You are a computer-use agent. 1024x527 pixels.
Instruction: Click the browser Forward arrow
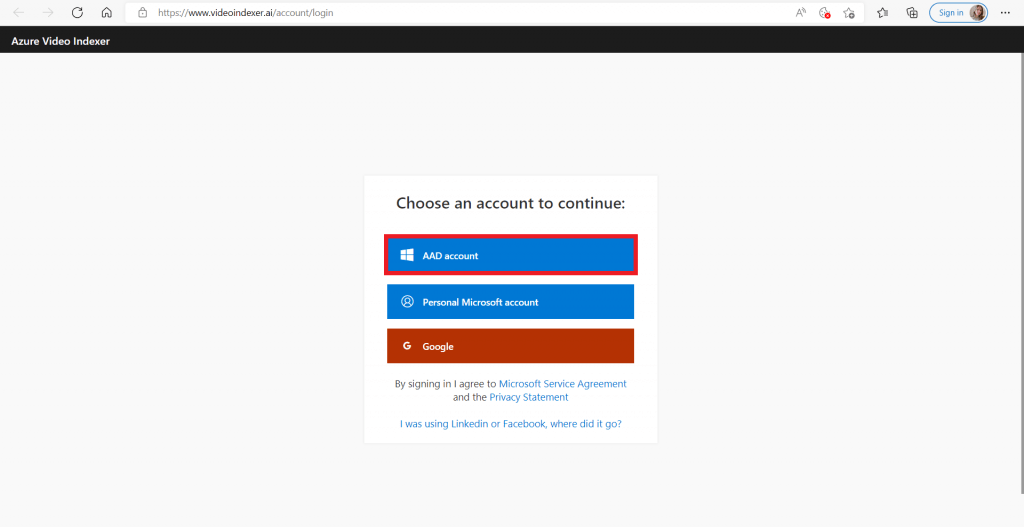(x=48, y=13)
